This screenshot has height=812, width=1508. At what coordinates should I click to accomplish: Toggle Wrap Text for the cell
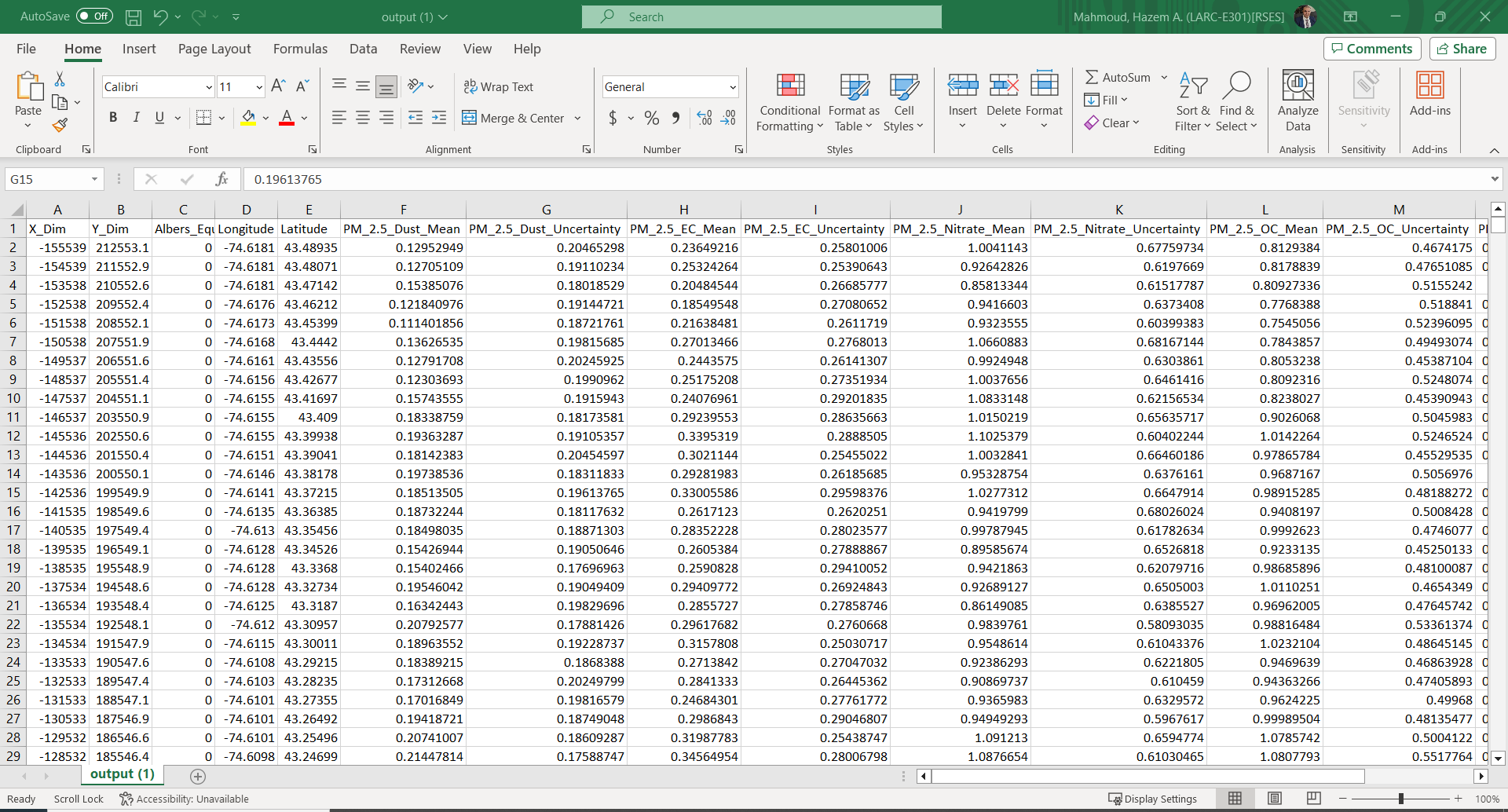point(498,86)
